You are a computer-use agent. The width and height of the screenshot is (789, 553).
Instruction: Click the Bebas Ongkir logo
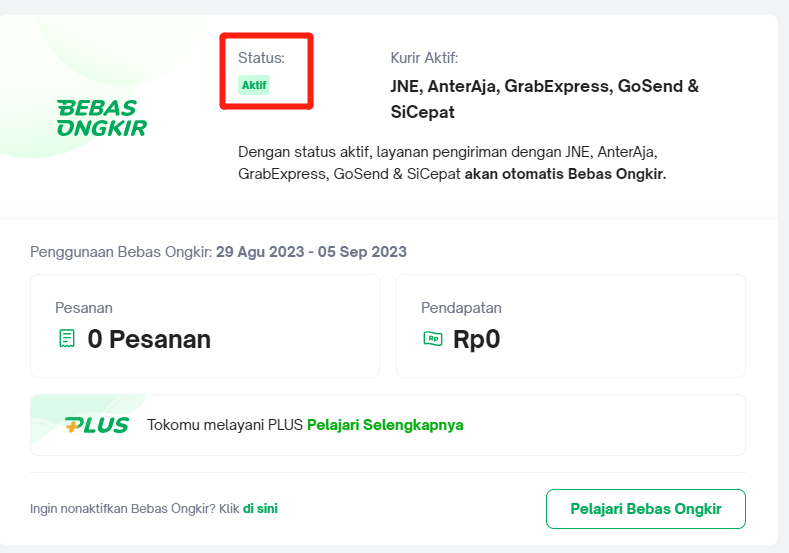pyautogui.click(x=102, y=118)
